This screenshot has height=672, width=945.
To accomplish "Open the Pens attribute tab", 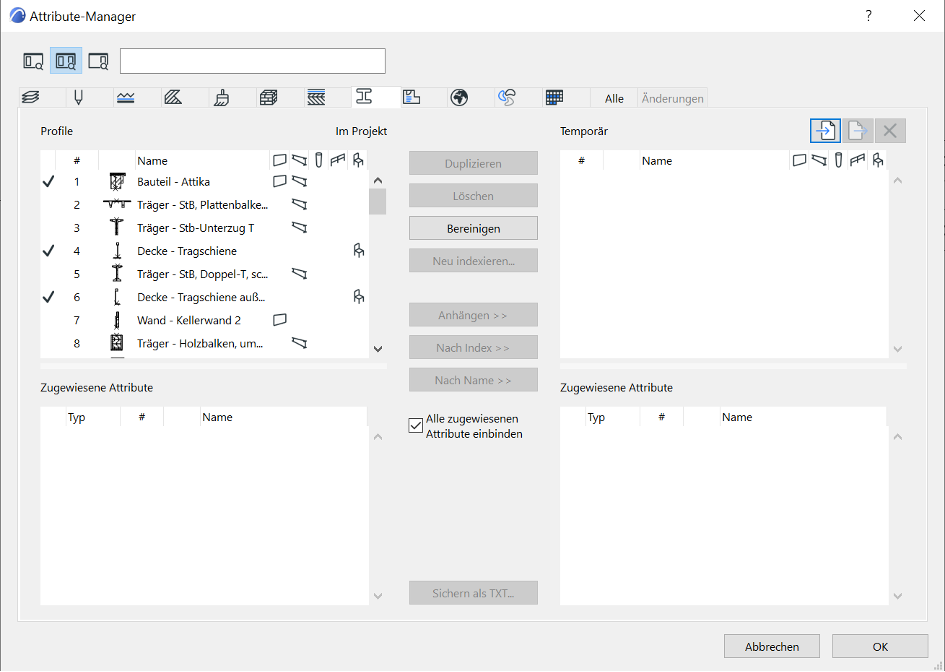I will point(78,98).
